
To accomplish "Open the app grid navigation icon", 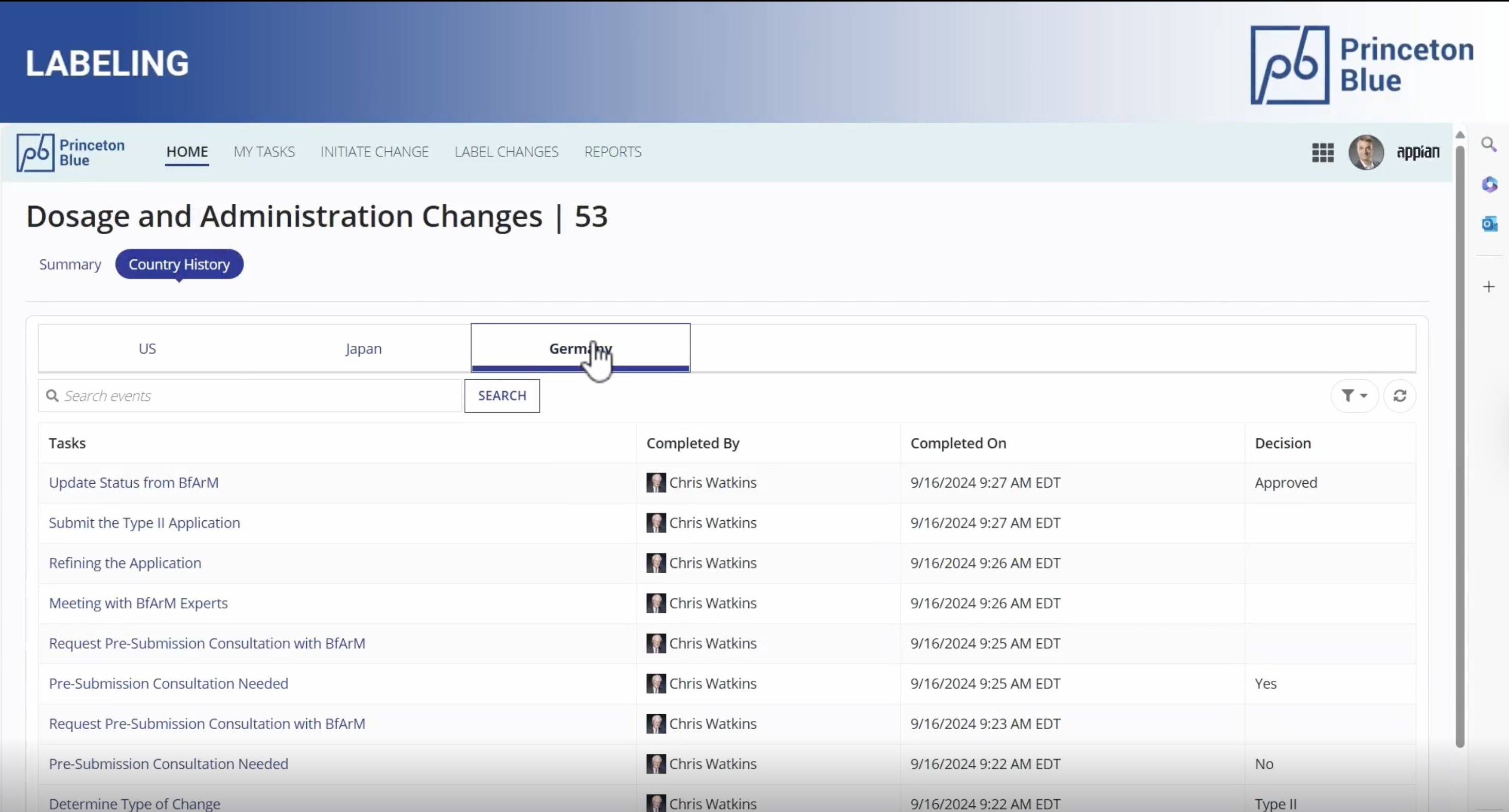I will pyautogui.click(x=1322, y=152).
